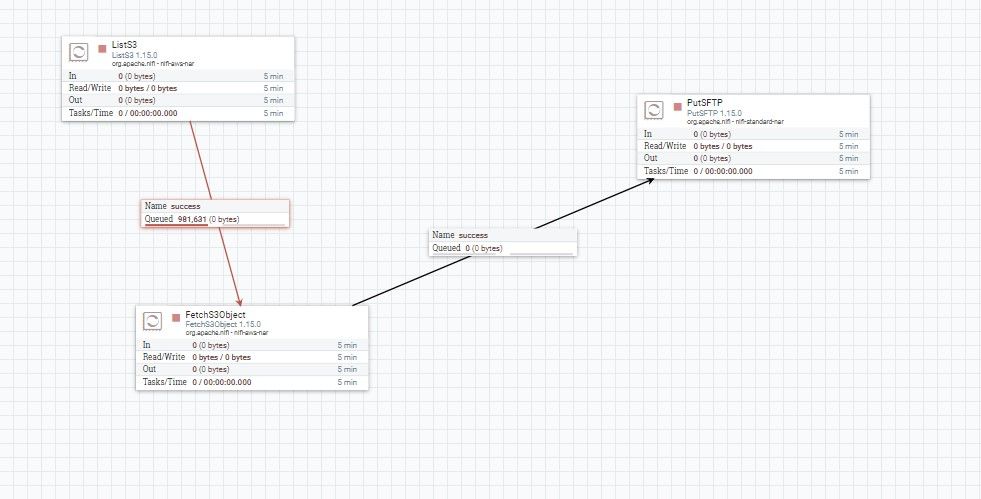
Task: Click the PutSFTP 1.15.0 version text
Action: click(714, 113)
